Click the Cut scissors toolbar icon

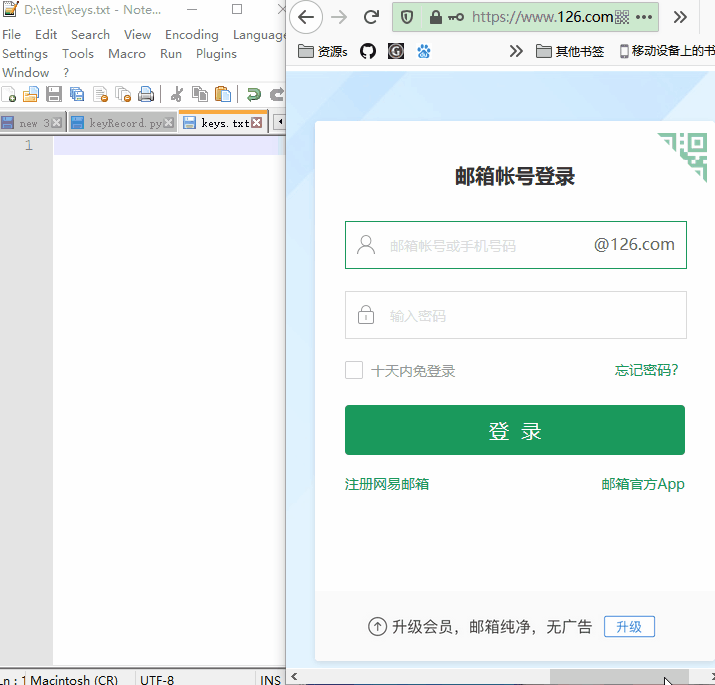pos(176,94)
